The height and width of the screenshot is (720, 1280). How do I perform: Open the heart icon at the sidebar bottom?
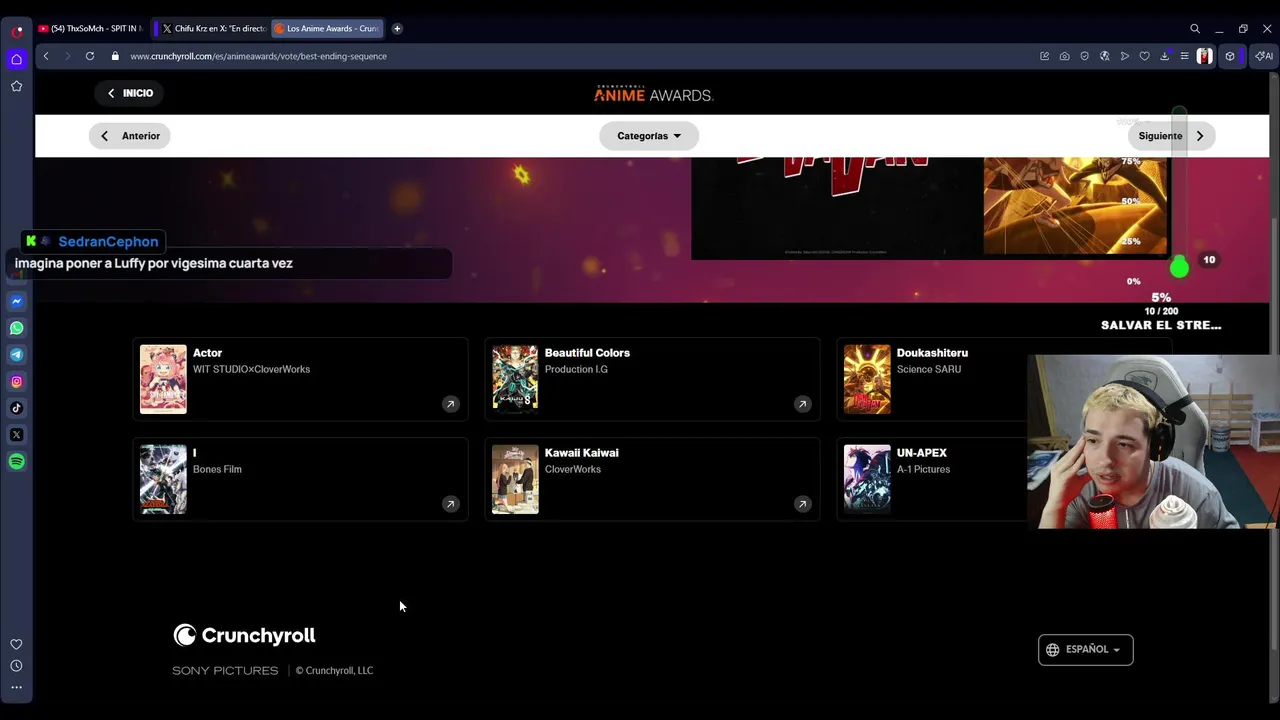point(16,645)
